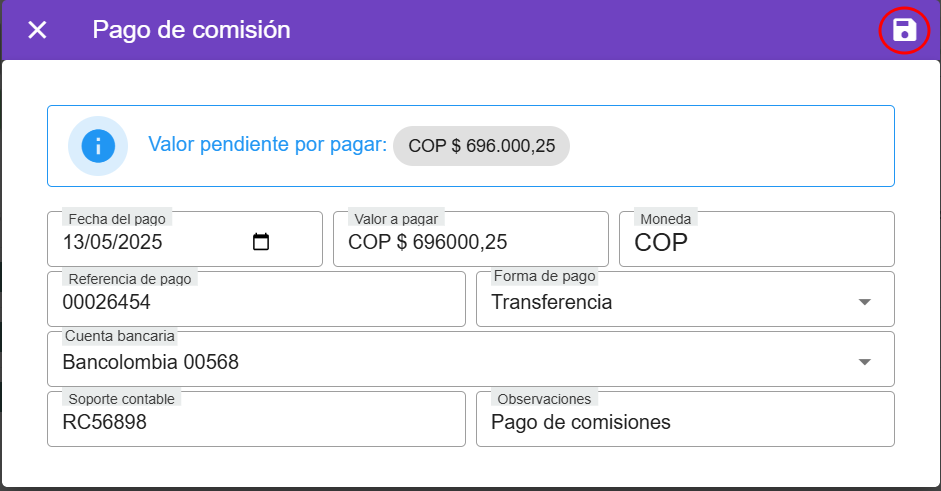Focus the Referencia de pago field
The image size is (941, 491).
[x=256, y=302]
